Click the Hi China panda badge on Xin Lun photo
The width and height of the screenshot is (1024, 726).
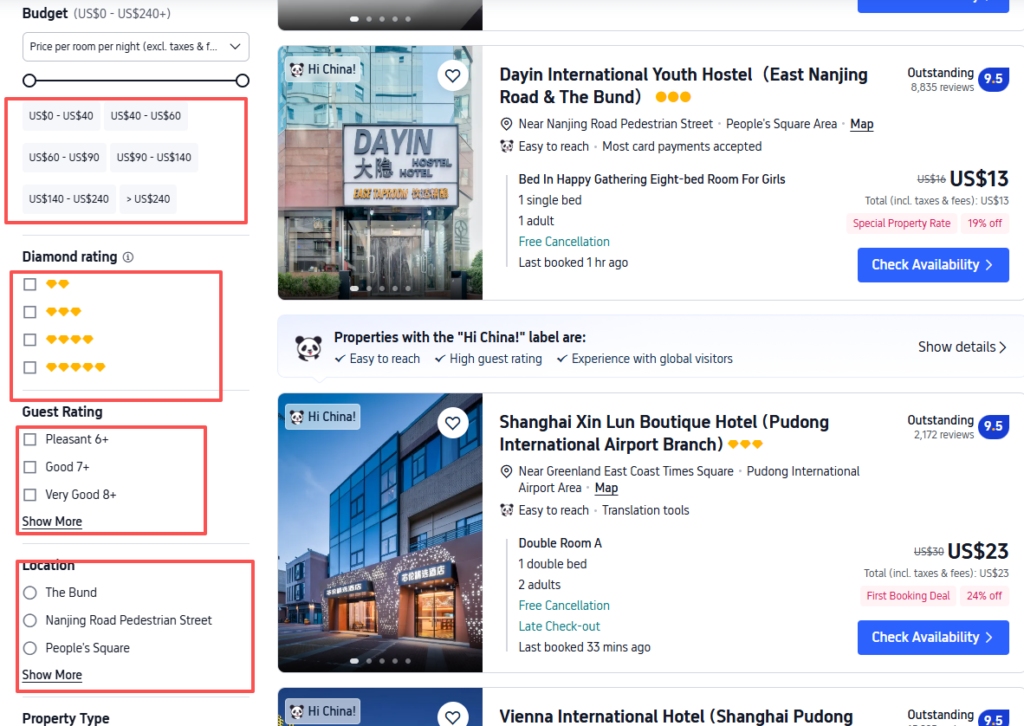tap(322, 416)
